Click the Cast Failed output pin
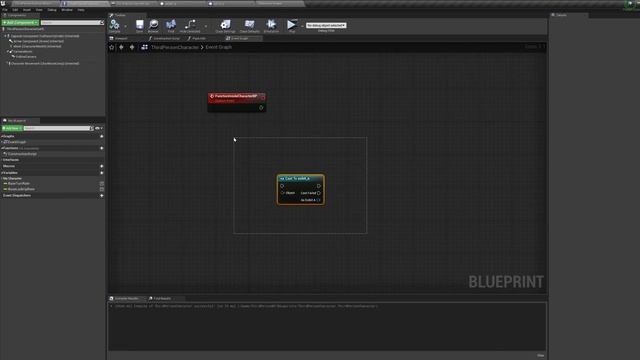This screenshot has height=360, width=640. (x=319, y=193)
